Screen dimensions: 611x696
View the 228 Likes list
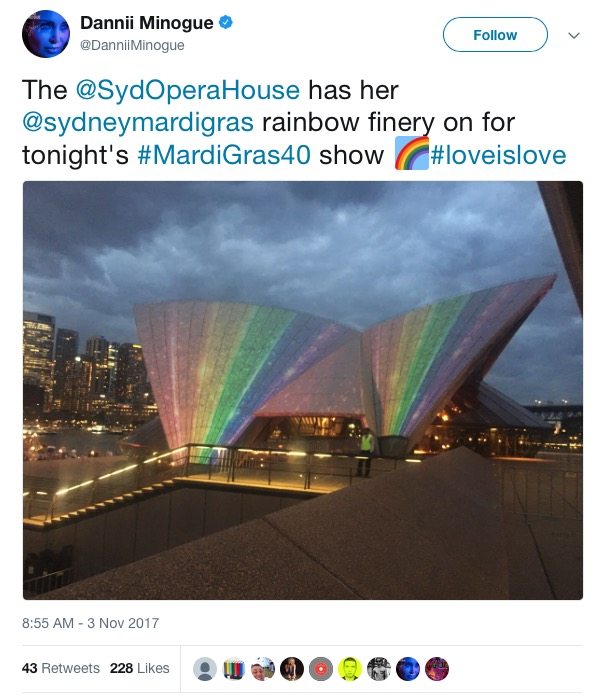tap(140, 668)
